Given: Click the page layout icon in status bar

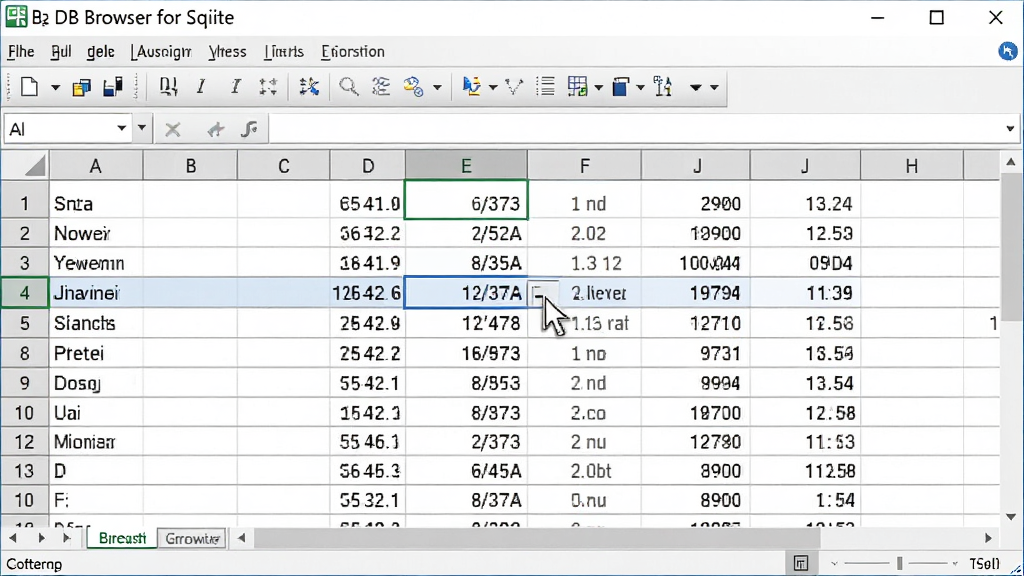Looking at the screenshot, I should [x=801, y=563].
